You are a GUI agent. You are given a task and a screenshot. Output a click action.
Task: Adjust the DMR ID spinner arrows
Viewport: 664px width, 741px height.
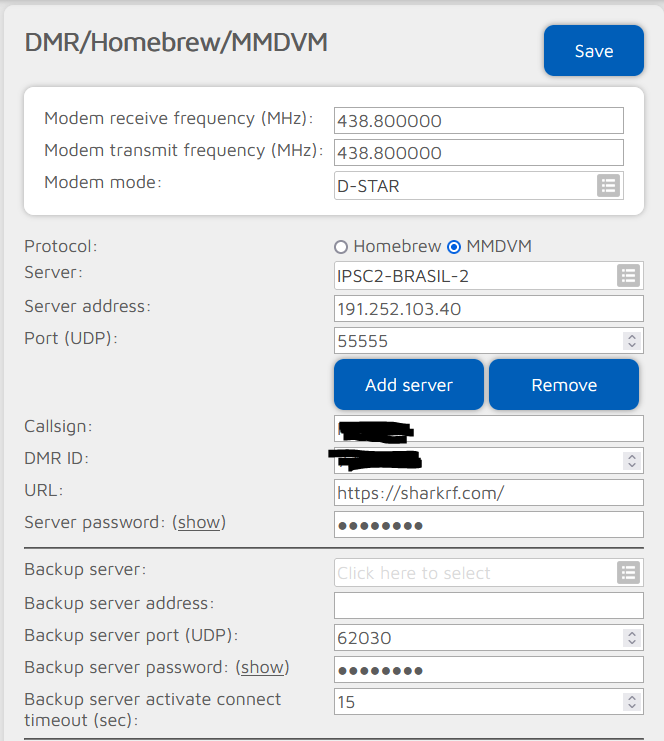tap(632, 460)
